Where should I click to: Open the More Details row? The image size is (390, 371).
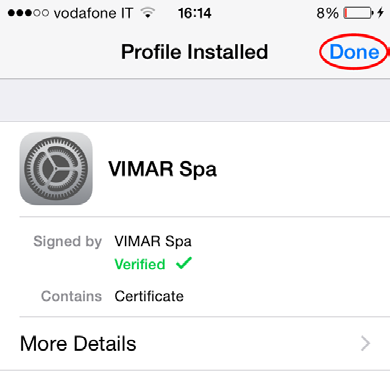tap(195, 343)
